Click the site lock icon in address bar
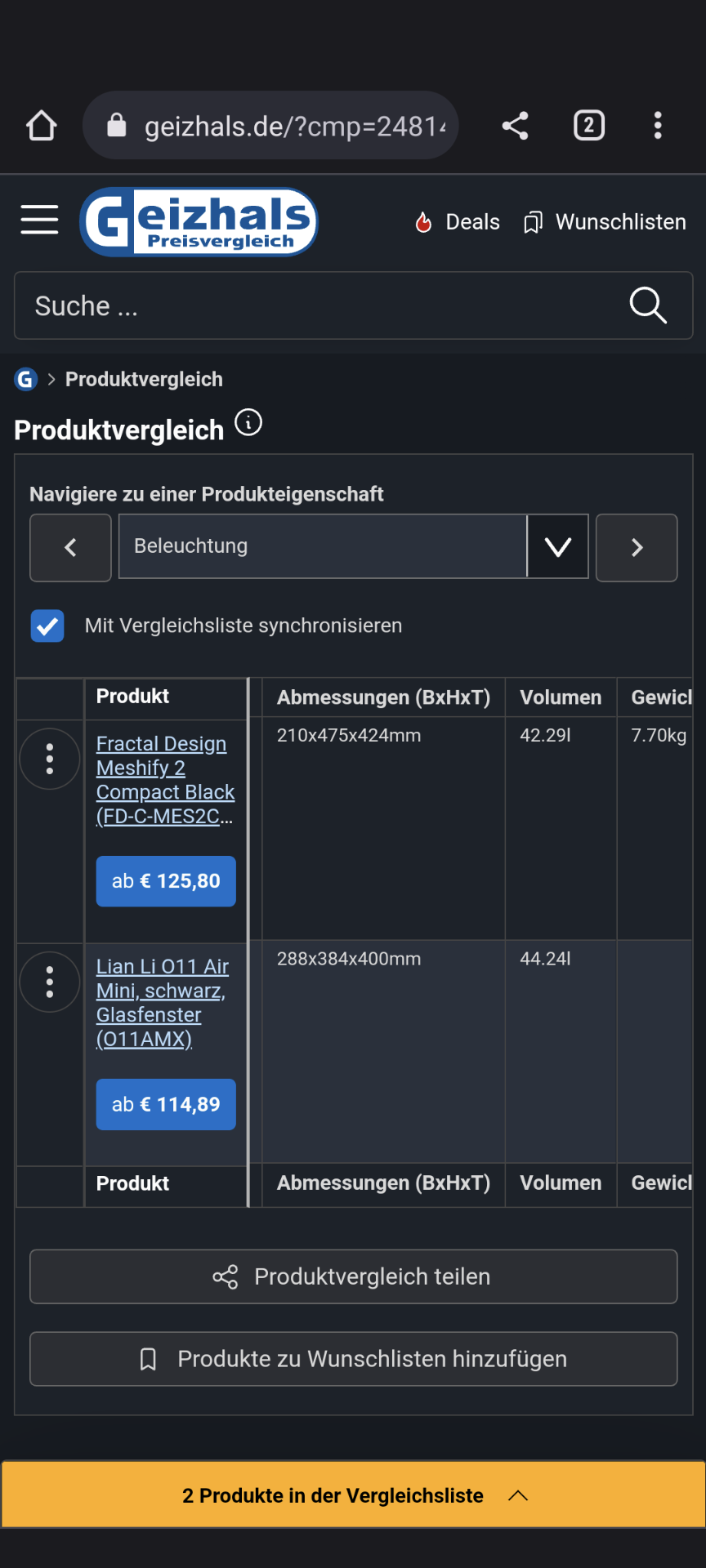Viewport: 706px width, 1568px height. pos(117,126)
